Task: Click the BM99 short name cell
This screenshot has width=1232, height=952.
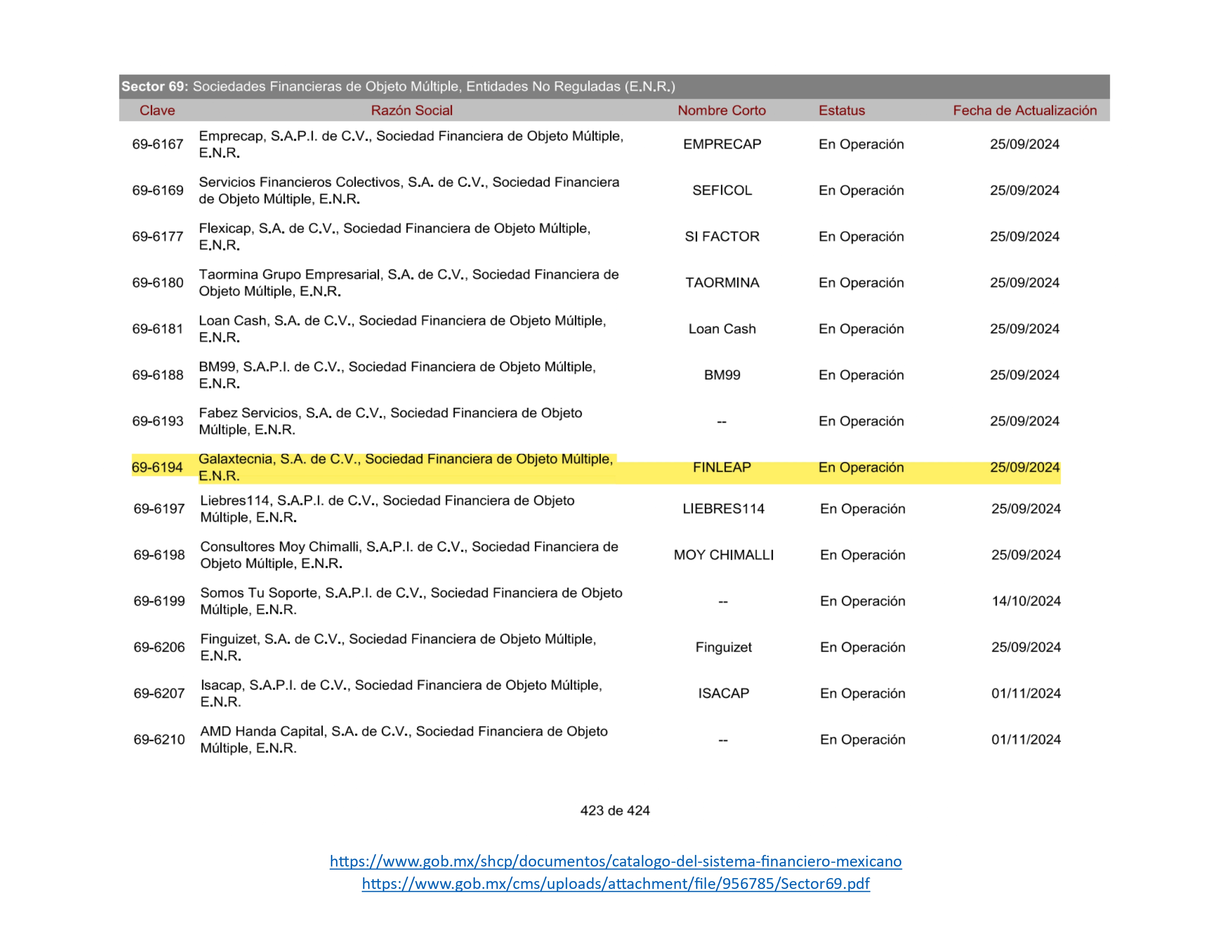Action: [x=722, y=376]
